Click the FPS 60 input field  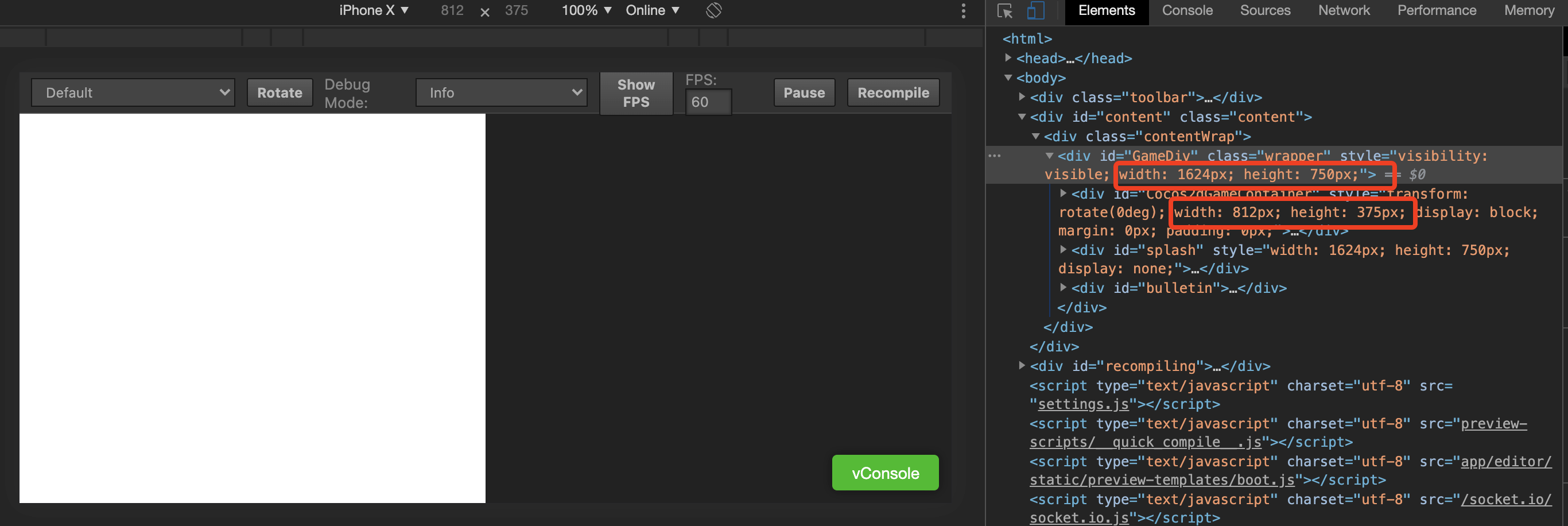[x=708, y=102]
